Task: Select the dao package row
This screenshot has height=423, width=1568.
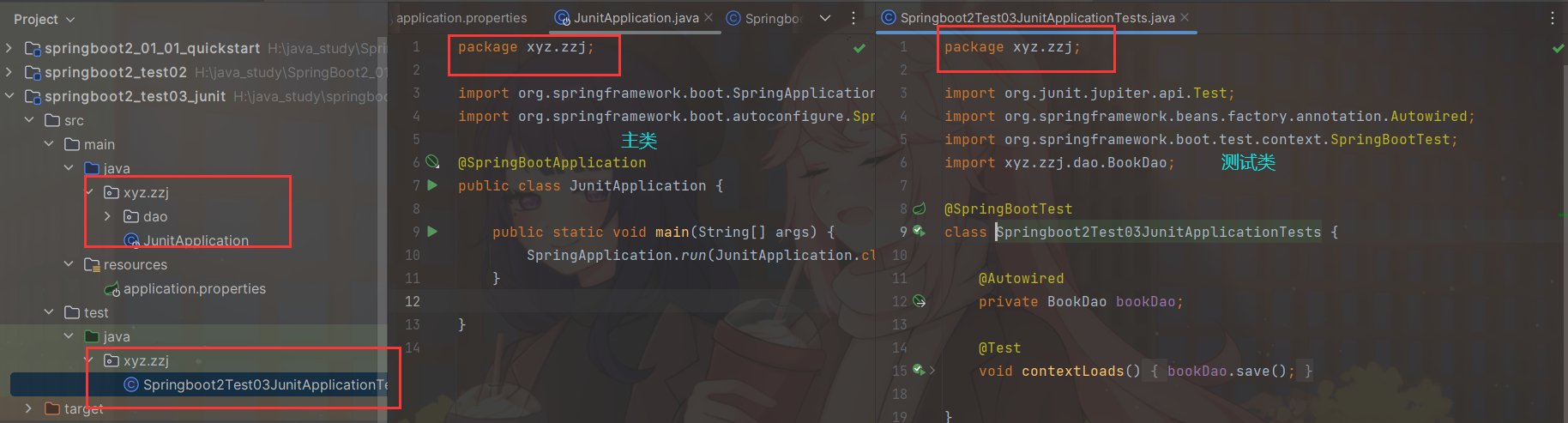Action: tap(155, 216)
